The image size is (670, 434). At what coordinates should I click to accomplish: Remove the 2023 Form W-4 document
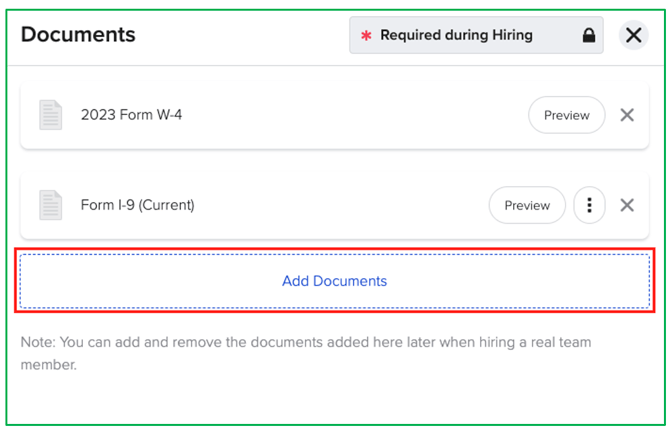627,115
